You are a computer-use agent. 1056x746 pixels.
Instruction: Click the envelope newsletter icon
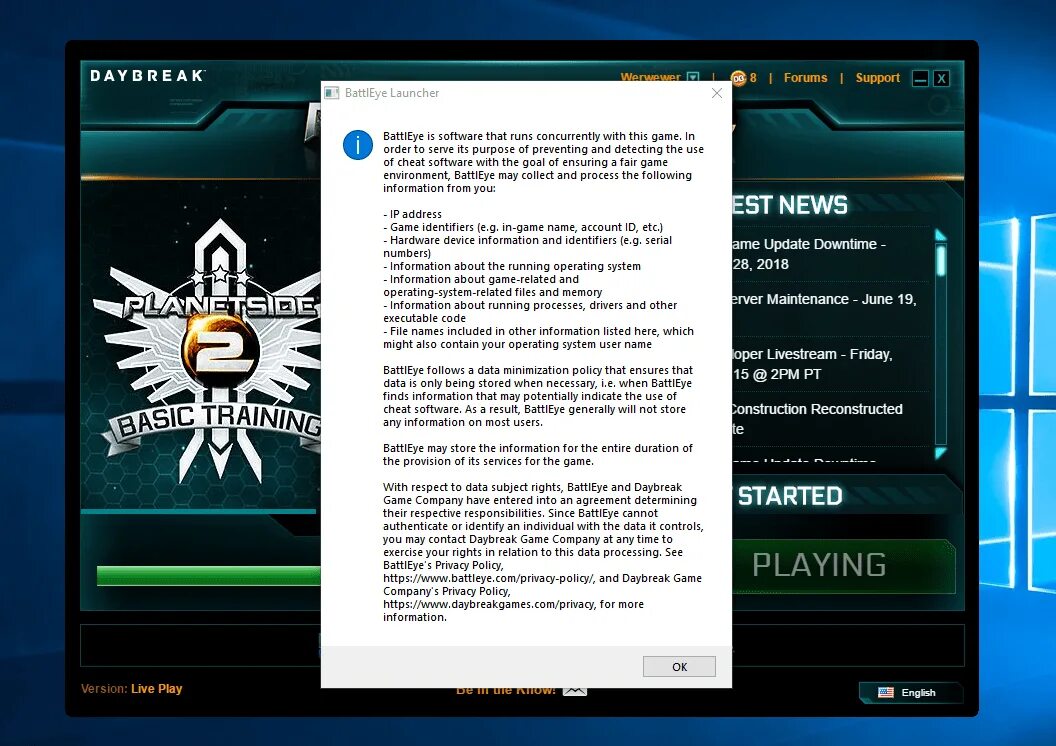coord(574,691)
